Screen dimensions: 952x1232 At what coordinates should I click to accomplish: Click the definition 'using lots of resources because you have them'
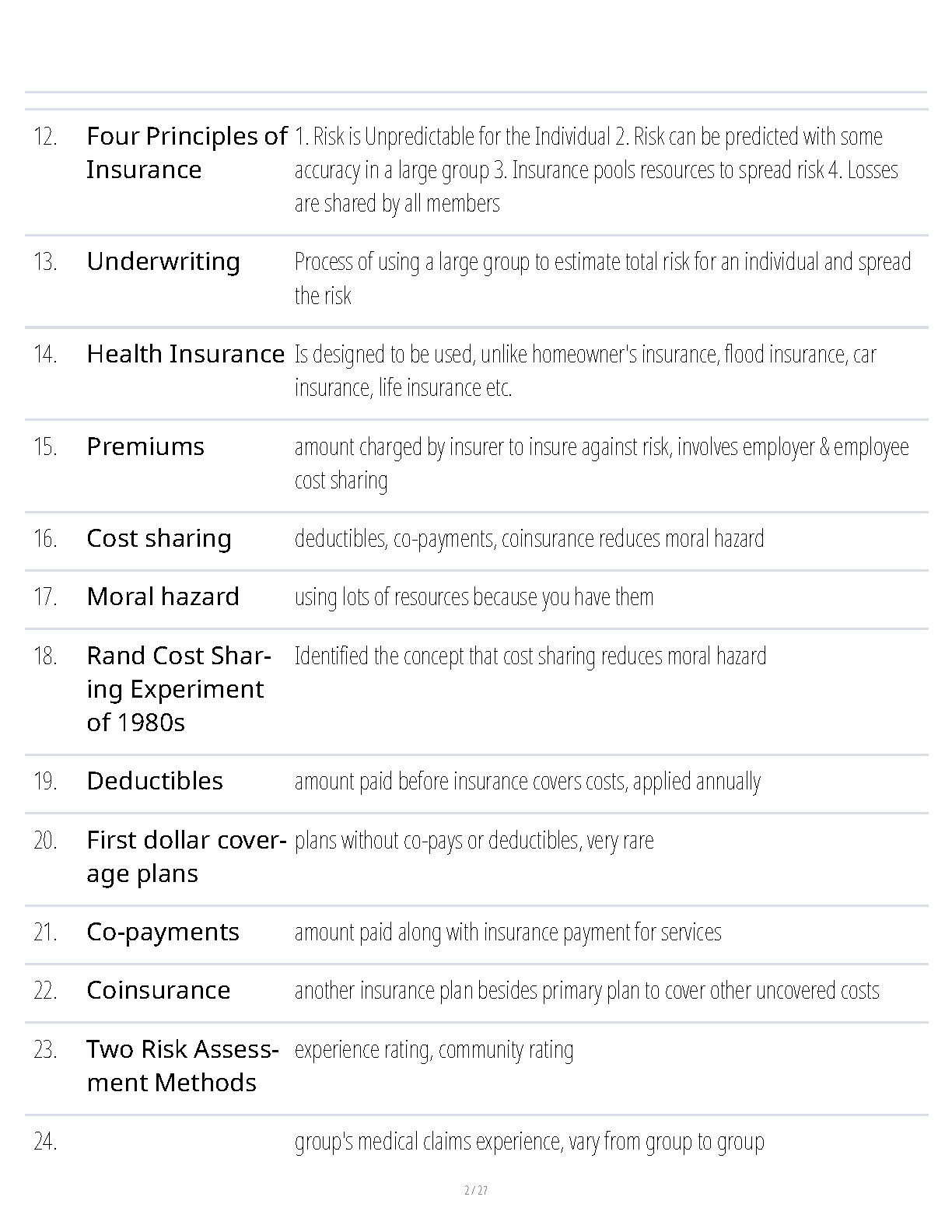click(474, 597)
